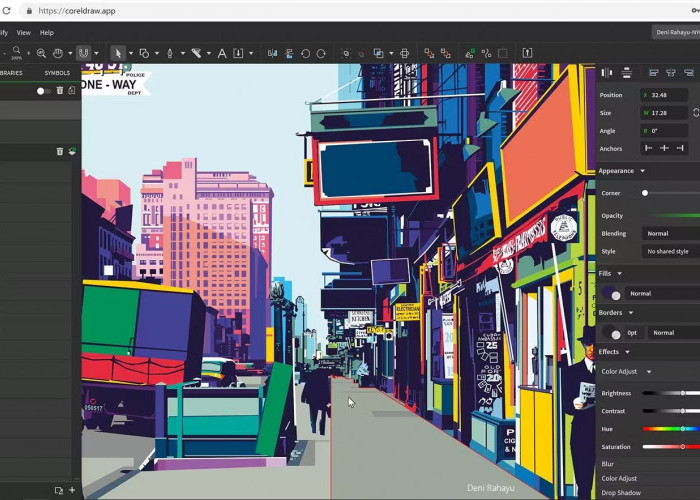Collapse the Appearance section
This screenshot has width=700, height=500.
pos(642,171)
